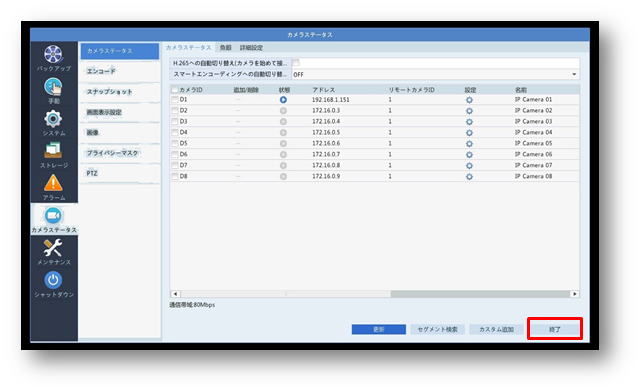Screen dimensions: 641x392
Task: Open the 画面表示設定 submenu item
Action: (119, 112)
